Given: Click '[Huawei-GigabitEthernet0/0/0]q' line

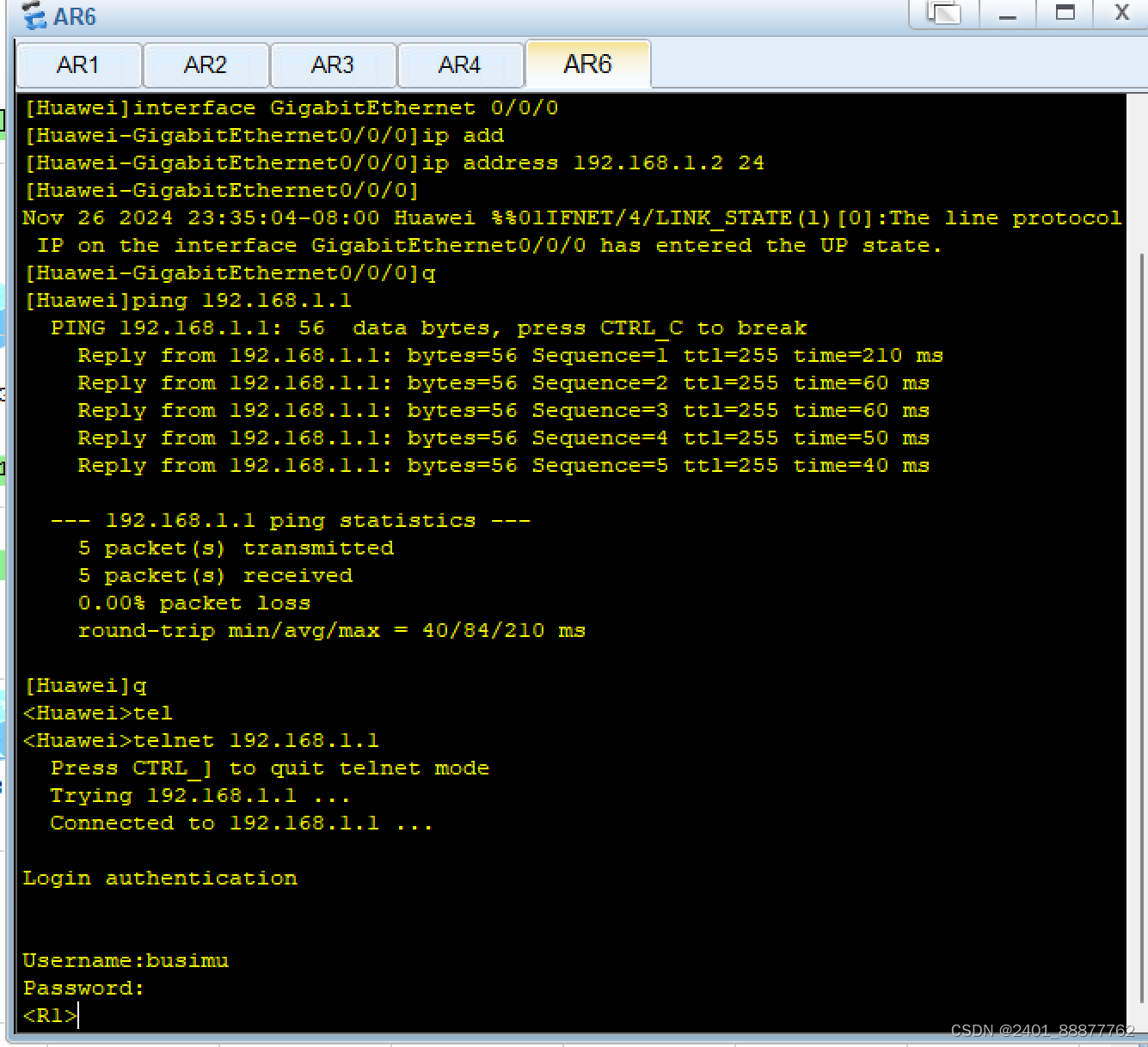Looking at the screenshot, I should (x=230, y=273).
